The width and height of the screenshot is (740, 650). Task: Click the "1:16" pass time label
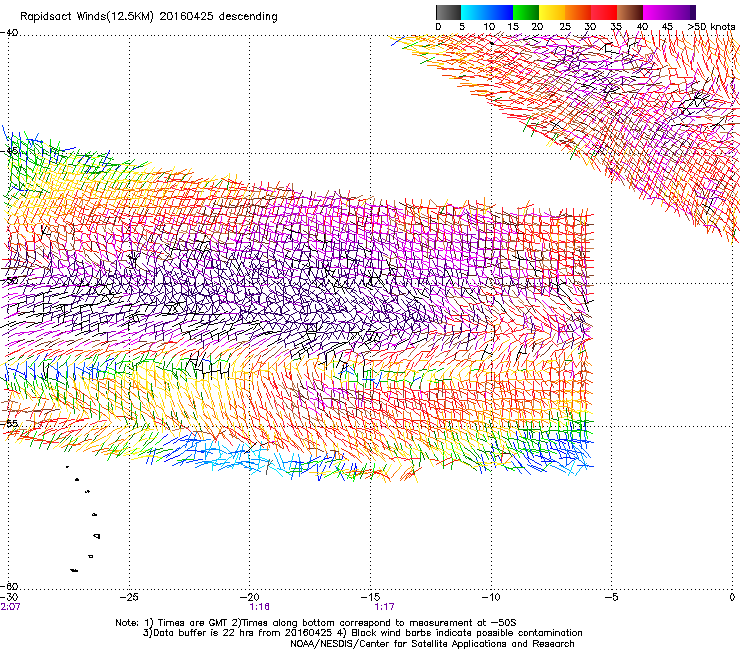260,607
